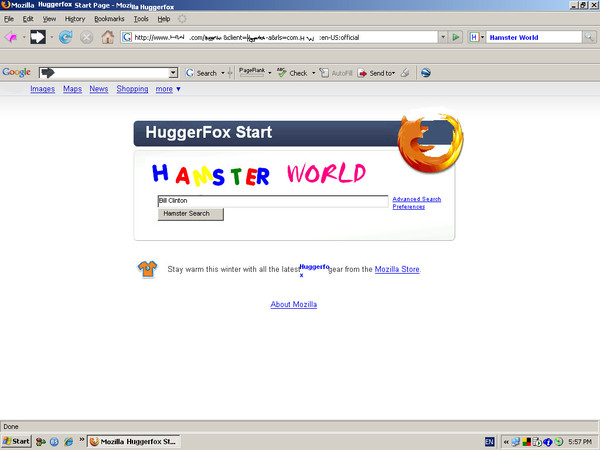Click the black Forward arrow button
Screen dimensions: 600x450
pos(38,37)
